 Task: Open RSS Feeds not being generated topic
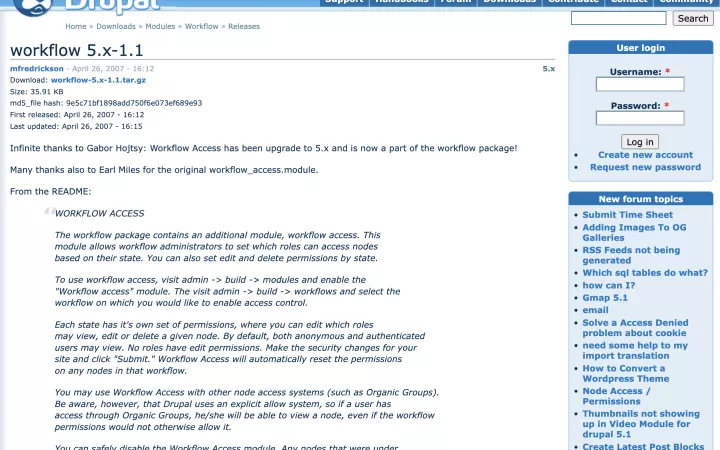click(x=631, y=255)
